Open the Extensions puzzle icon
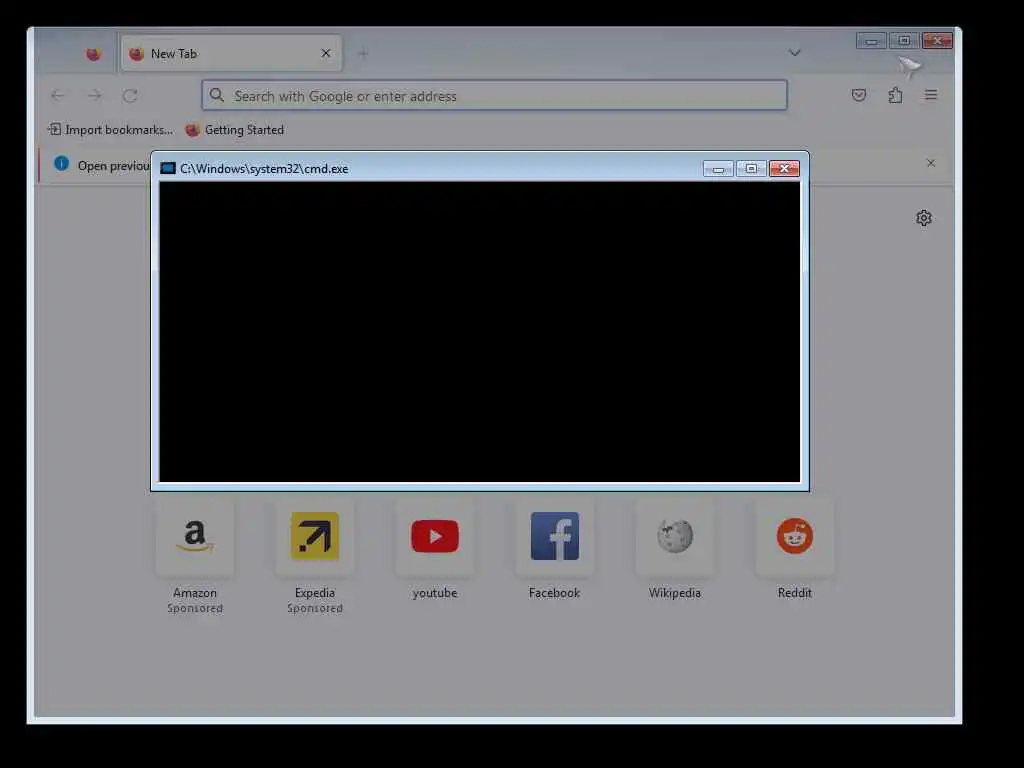The height and width of the screenshot is (768, 1024). [895, 95]
